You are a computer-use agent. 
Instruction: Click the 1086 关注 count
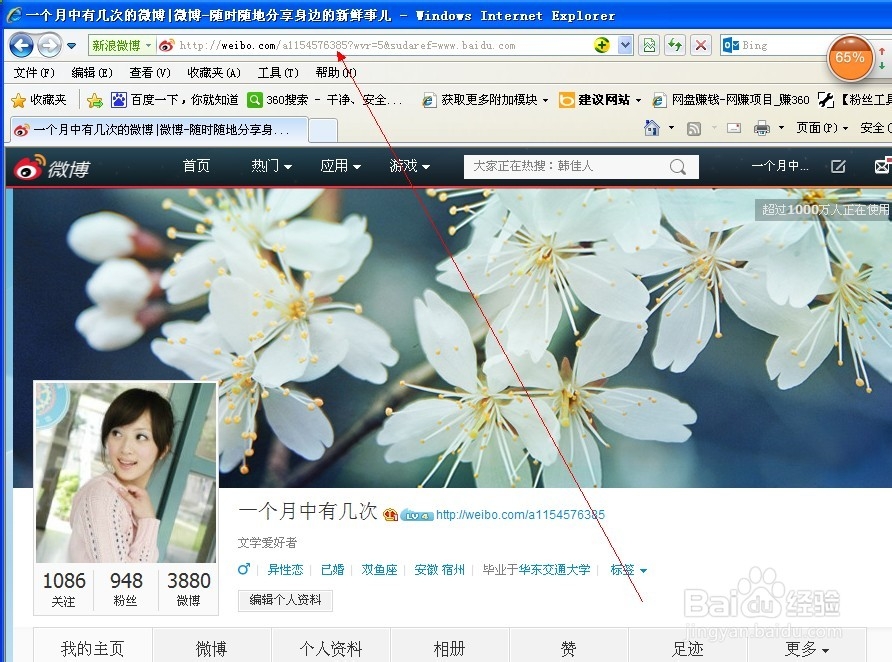64,589
